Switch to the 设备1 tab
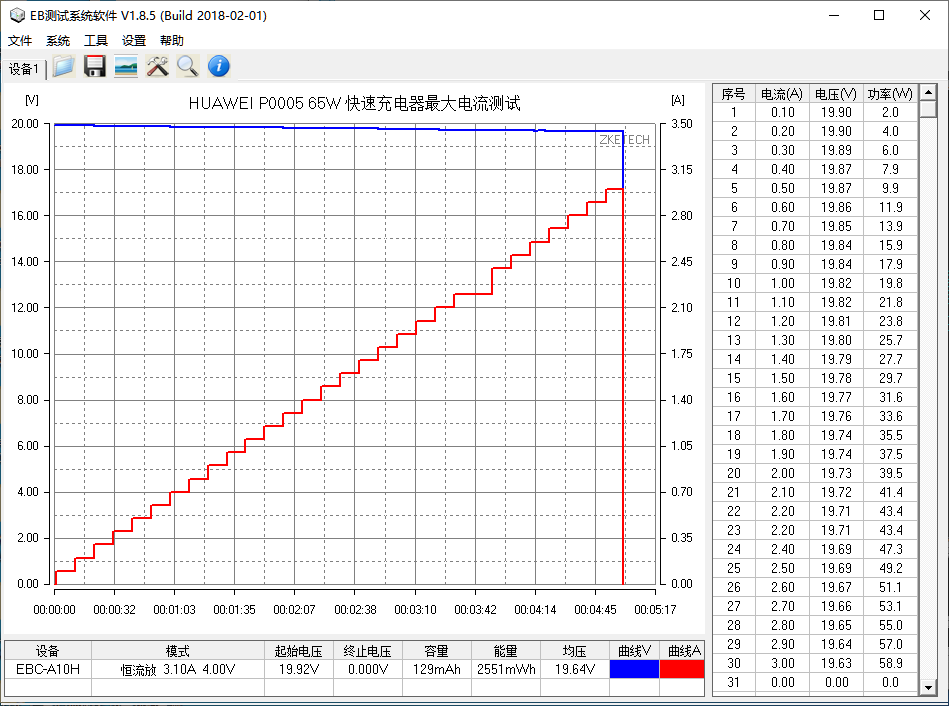Screen dimensions: 949x706 [24, 69]
